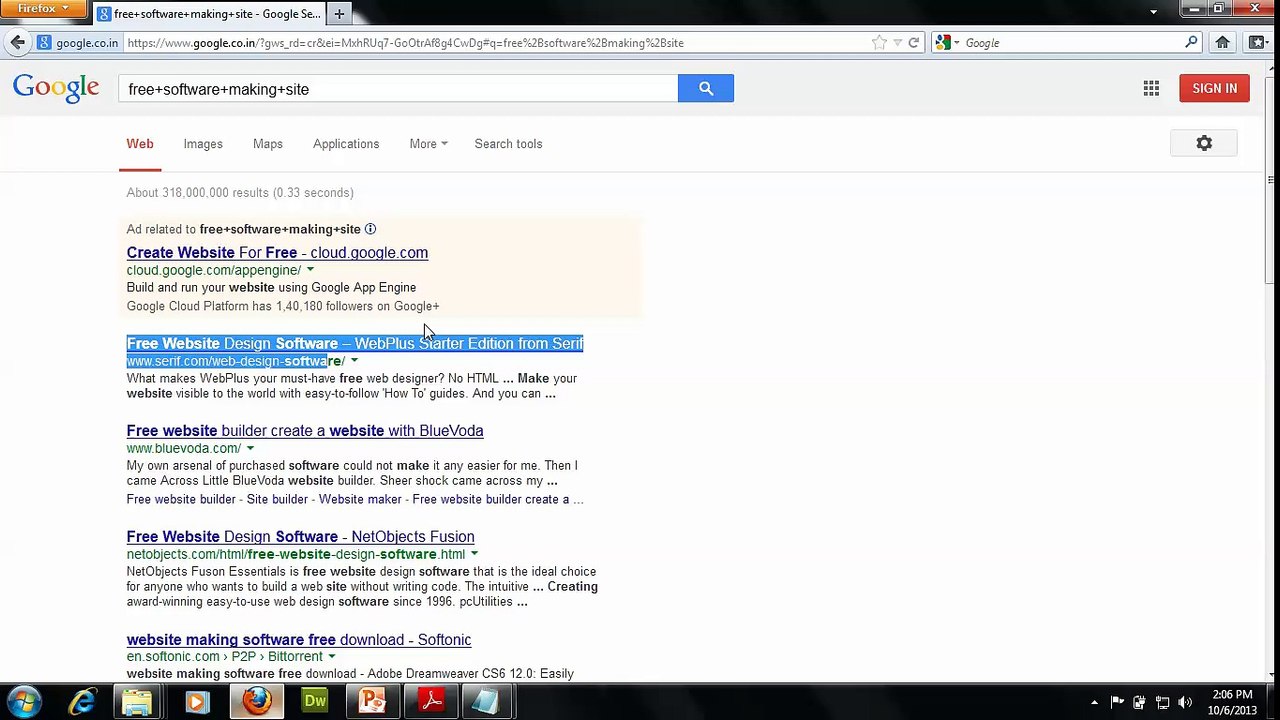The width and height of the screenshot is (1280, 720).
Task: Expand the arrow next to en.softonic.com URL
Action: 331,657
